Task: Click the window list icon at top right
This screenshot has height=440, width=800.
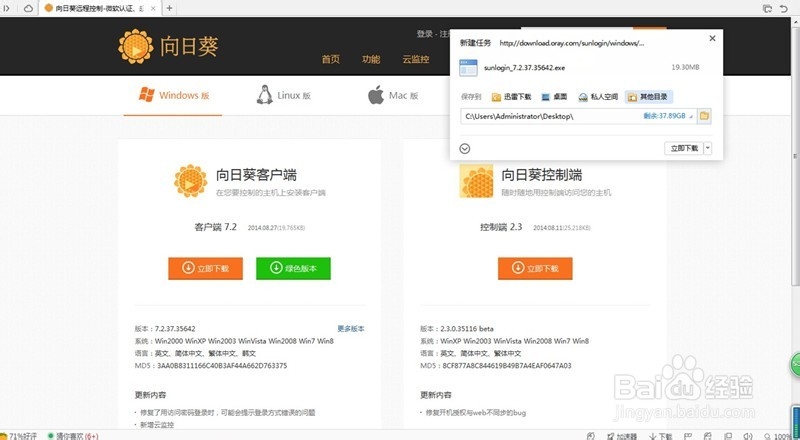Action: [x=767, y=8]
